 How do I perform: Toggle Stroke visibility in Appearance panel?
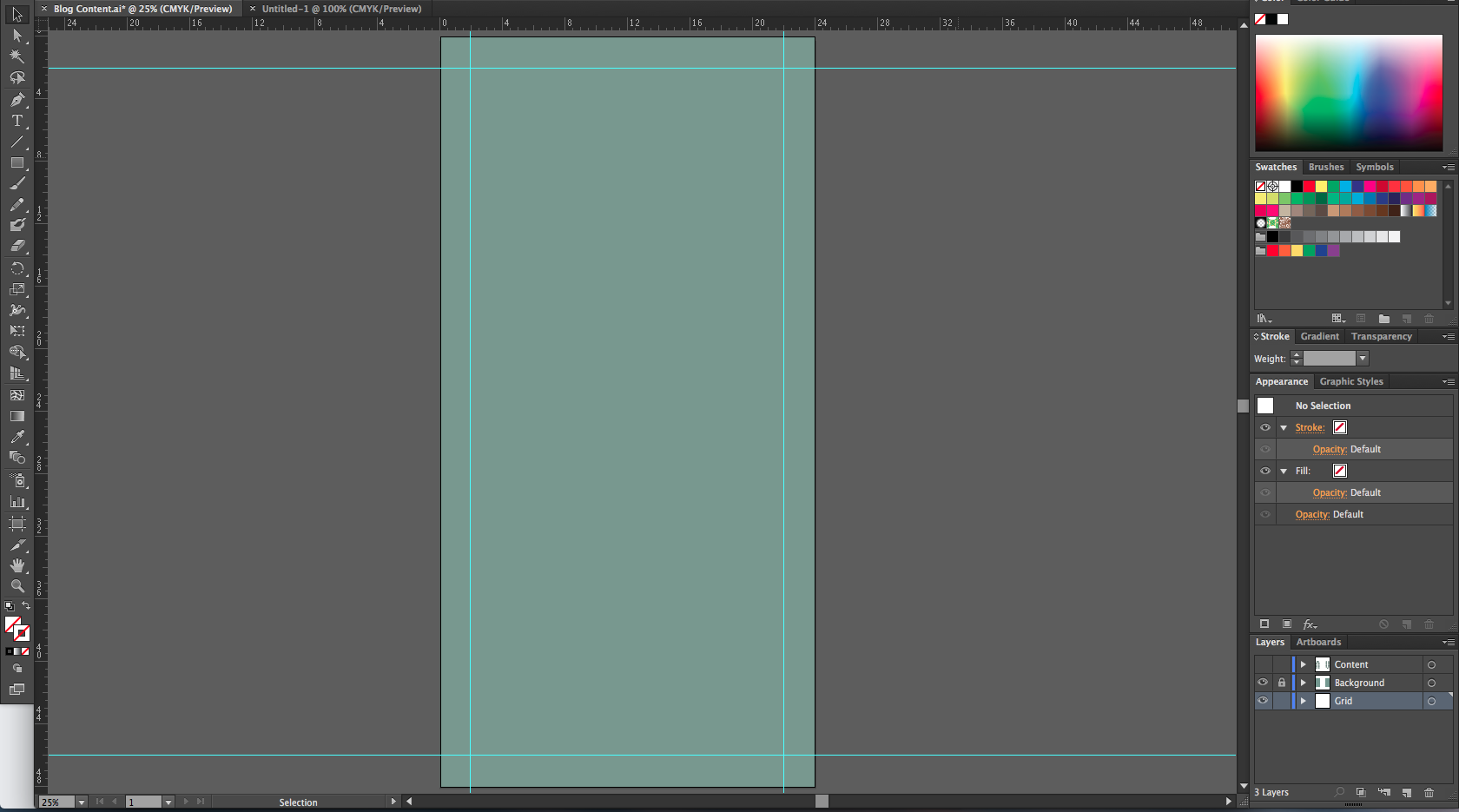(x=1265, y=427)
